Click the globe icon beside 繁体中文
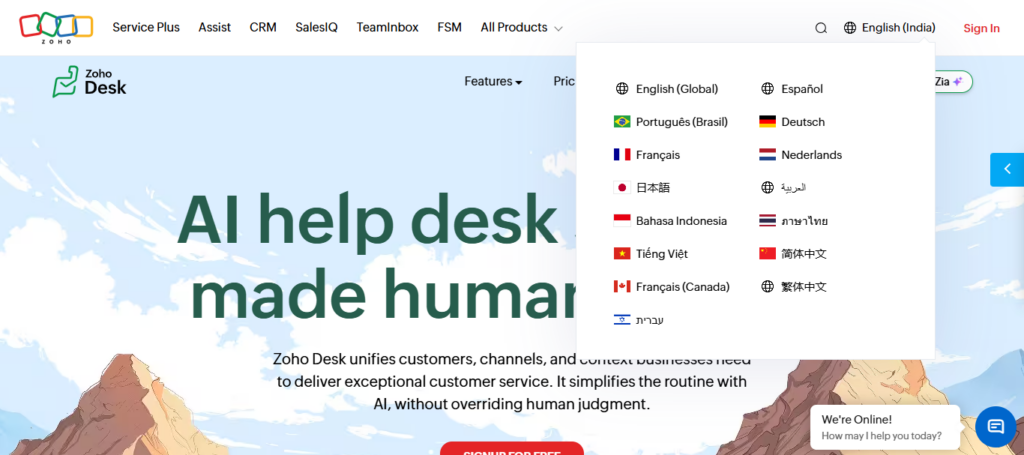This screenshot has width=1024, height=455. pyautogui.click(x=767, y=287)
